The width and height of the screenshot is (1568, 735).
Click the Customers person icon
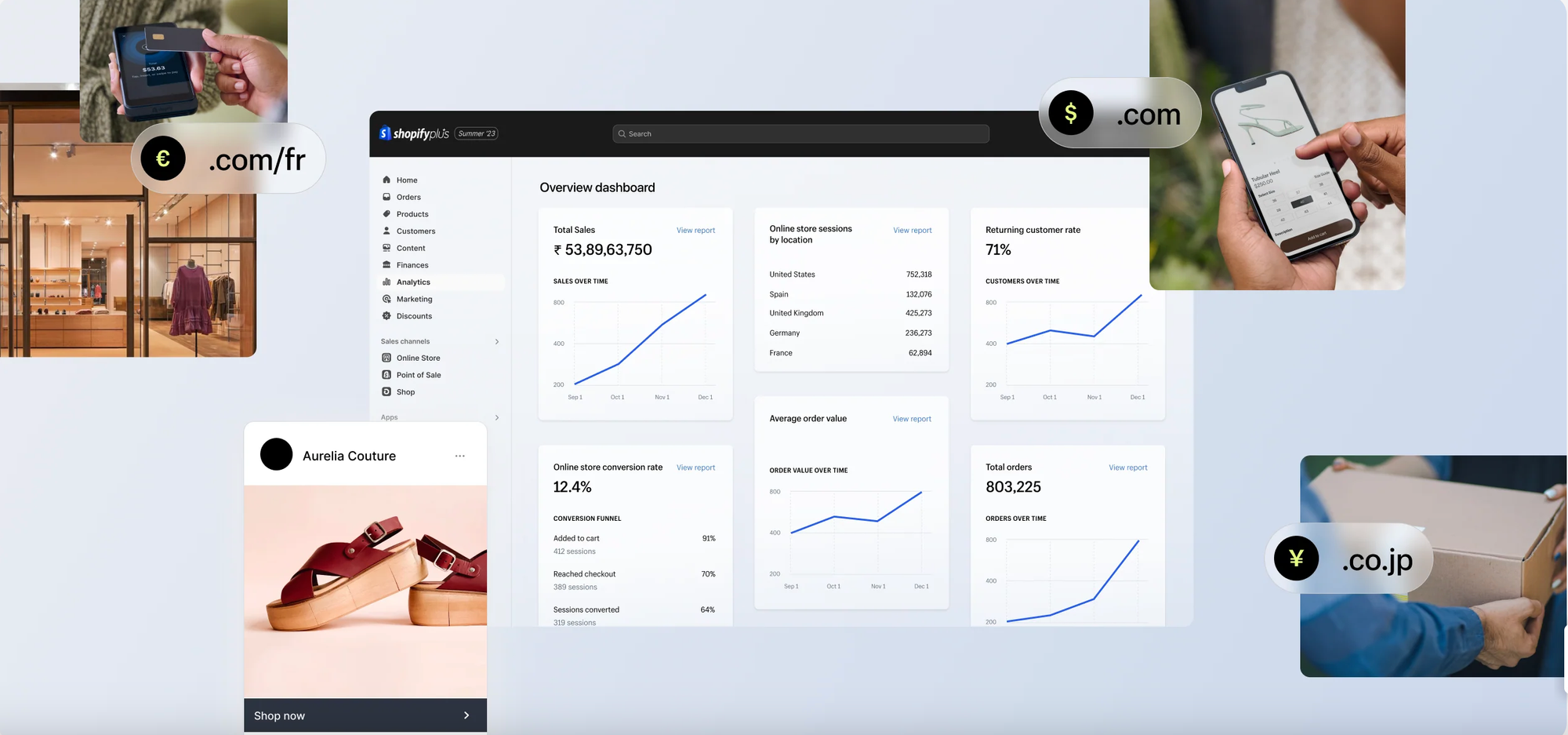(387, 231)
